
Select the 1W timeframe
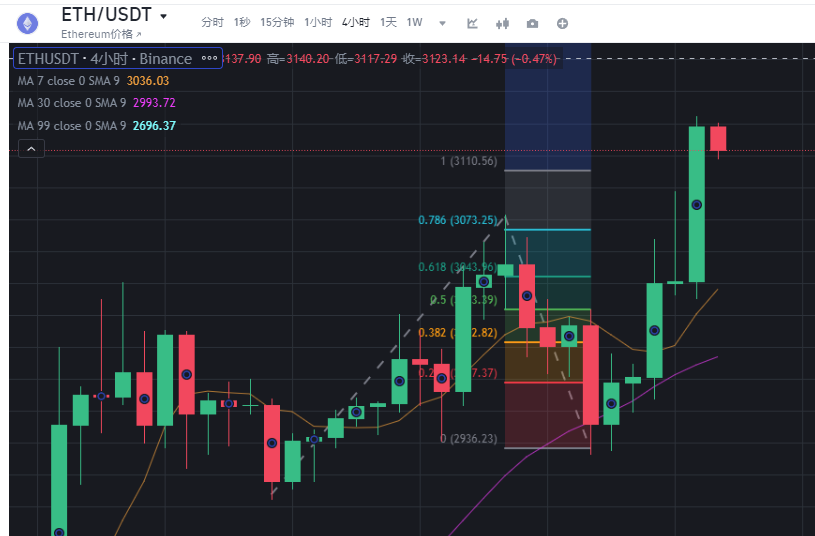[x=415, y=22]
